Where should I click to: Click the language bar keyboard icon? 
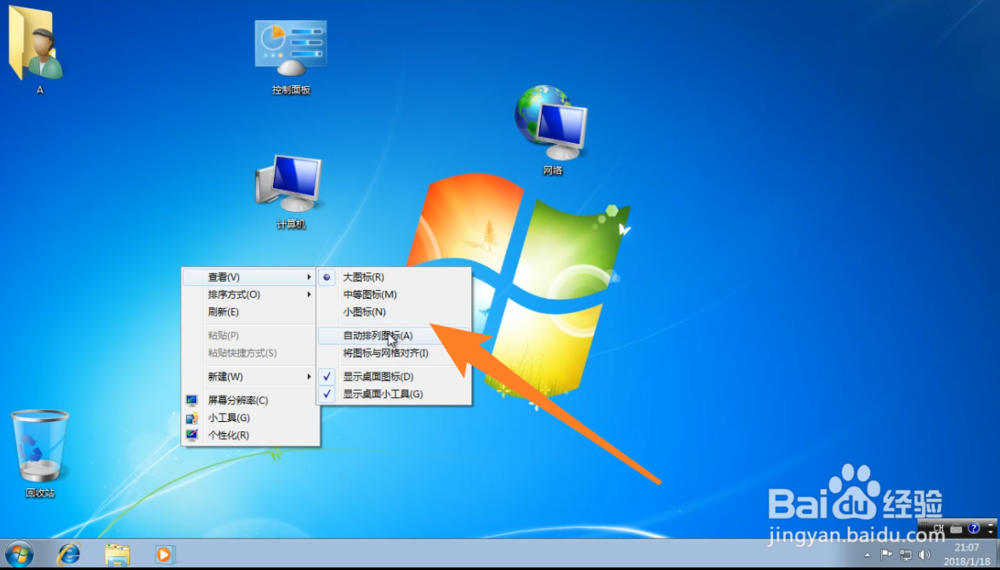956,529
